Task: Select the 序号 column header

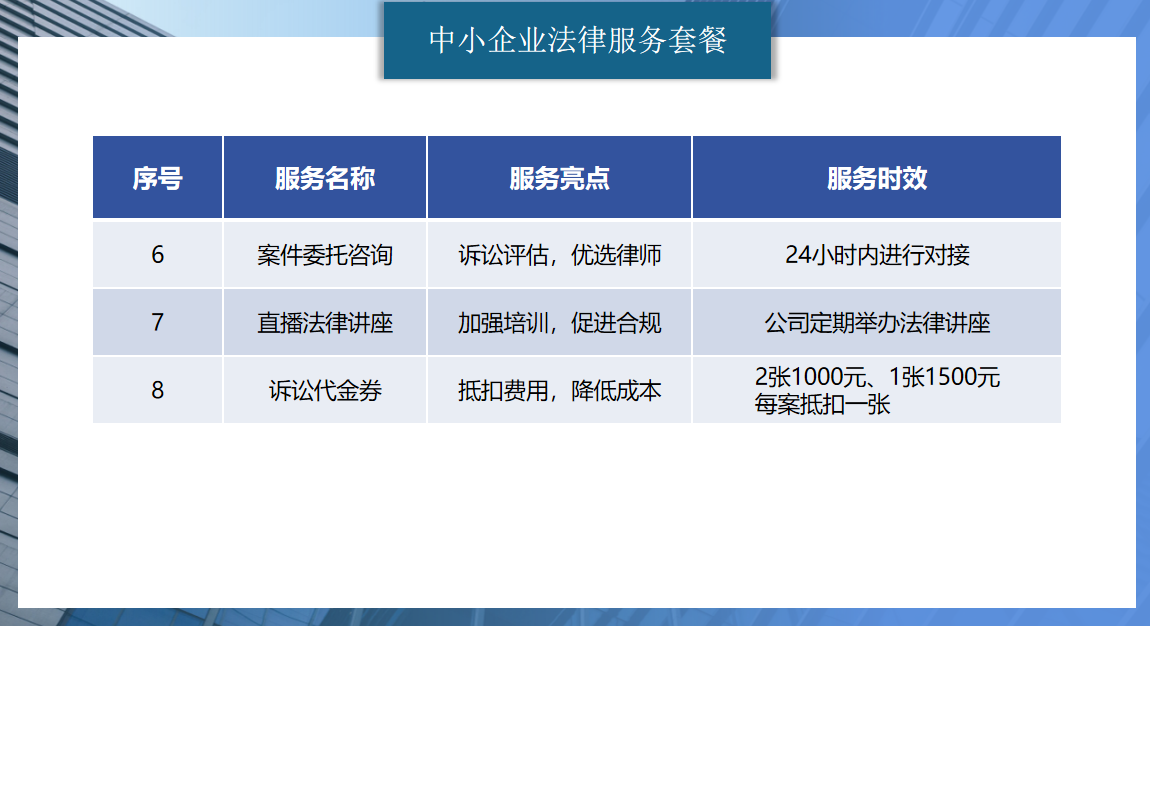Action: 157,178
